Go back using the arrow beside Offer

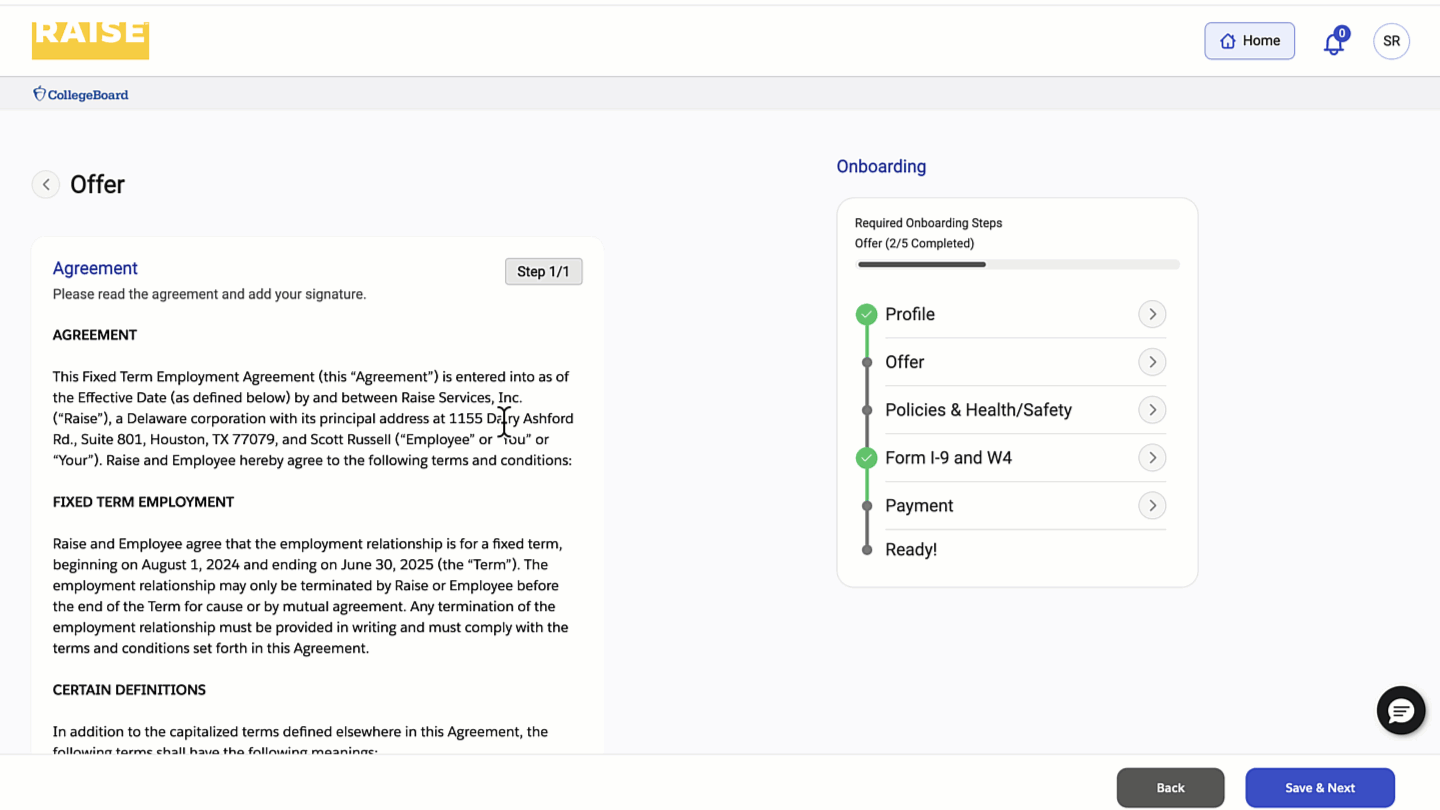(x=46, y=184)
